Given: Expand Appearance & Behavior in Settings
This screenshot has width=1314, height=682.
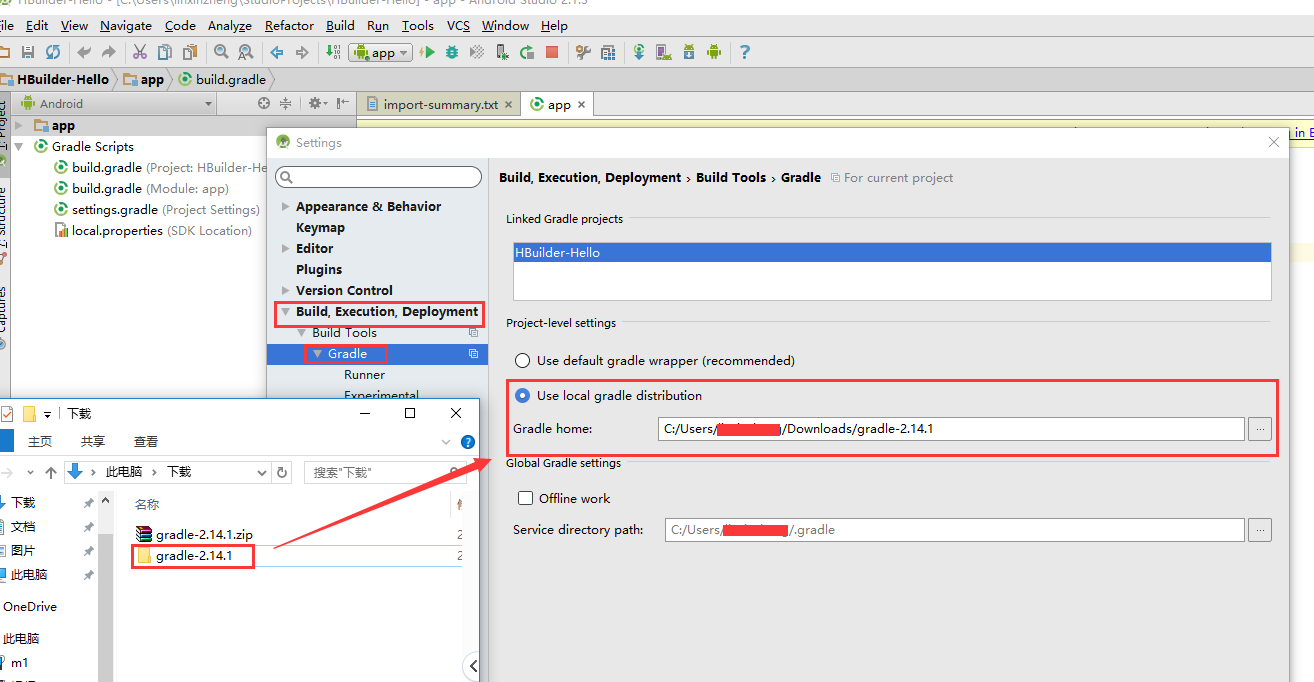Looking at the screenshot, I should 286,207.
